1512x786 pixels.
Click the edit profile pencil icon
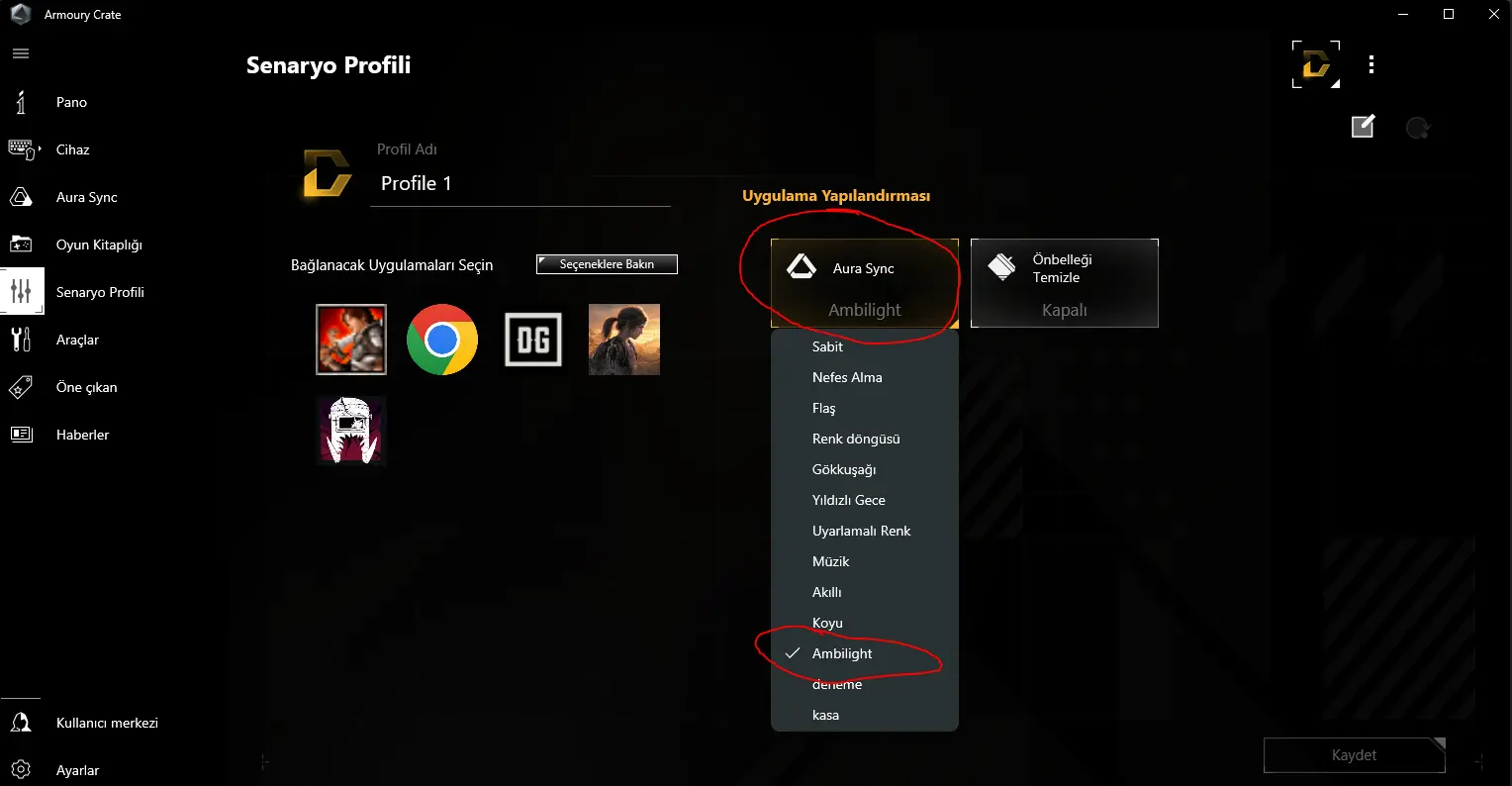1363,127
